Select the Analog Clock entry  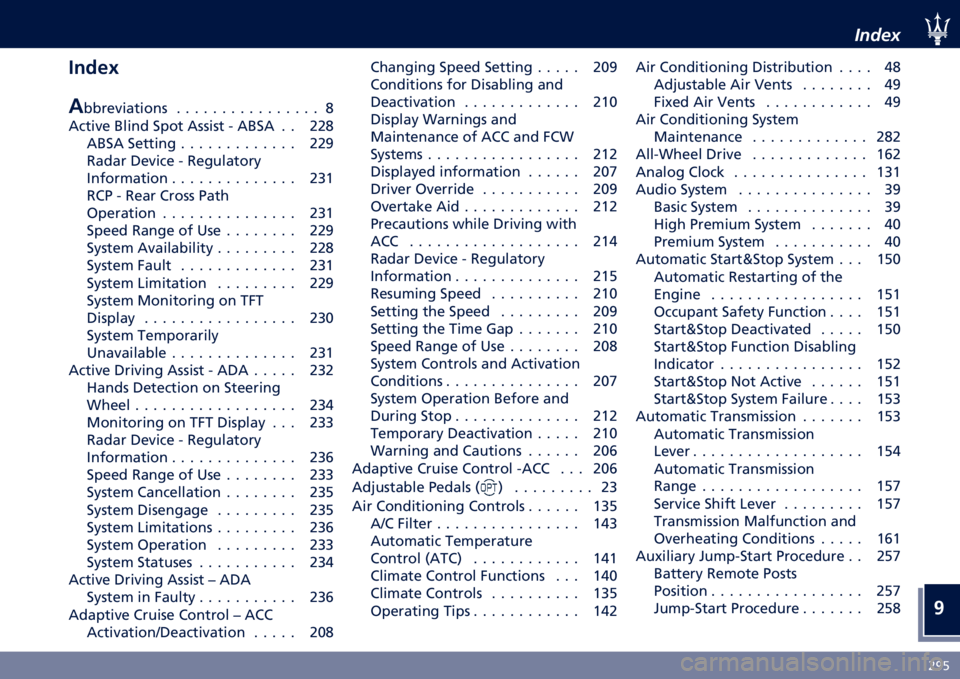coord(768,172)
